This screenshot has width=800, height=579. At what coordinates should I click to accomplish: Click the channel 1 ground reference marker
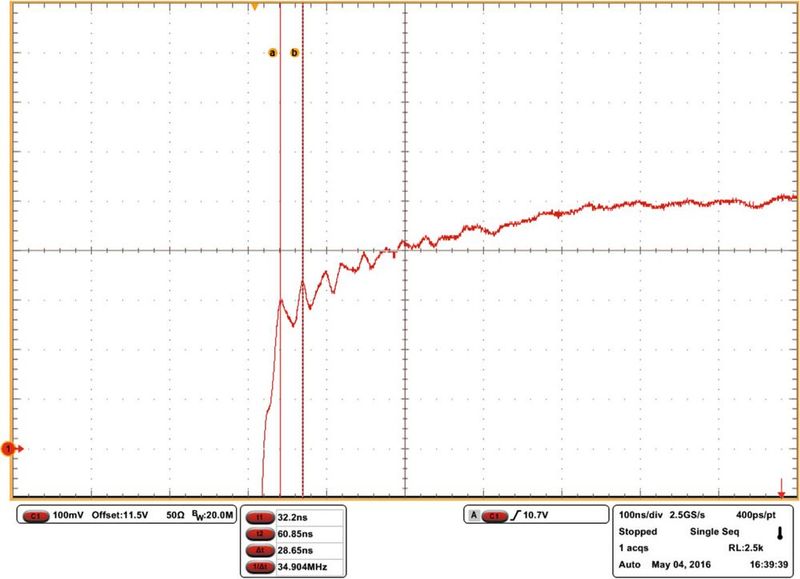(x=12, y=449)
